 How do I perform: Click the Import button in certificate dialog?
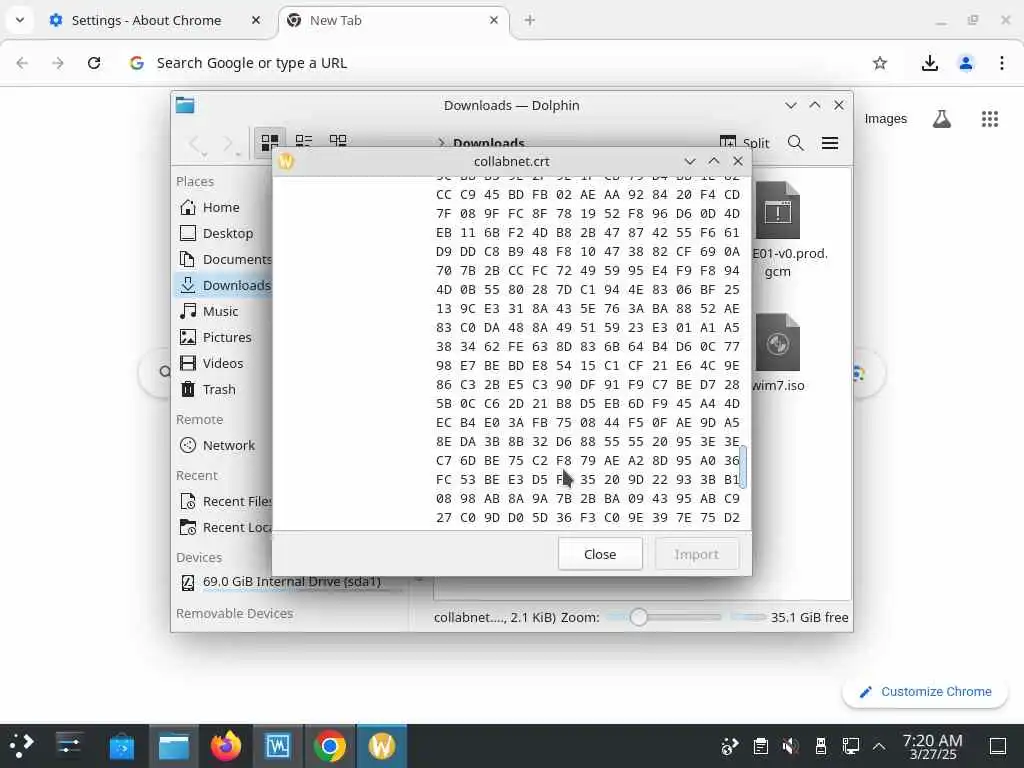tap(696, 554)
